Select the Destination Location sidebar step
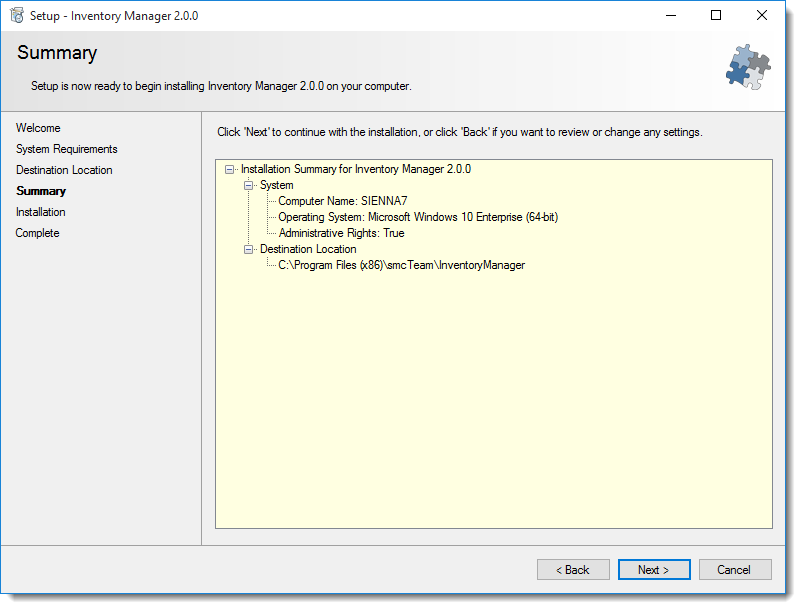801x609 pixels. pos(64,170)
